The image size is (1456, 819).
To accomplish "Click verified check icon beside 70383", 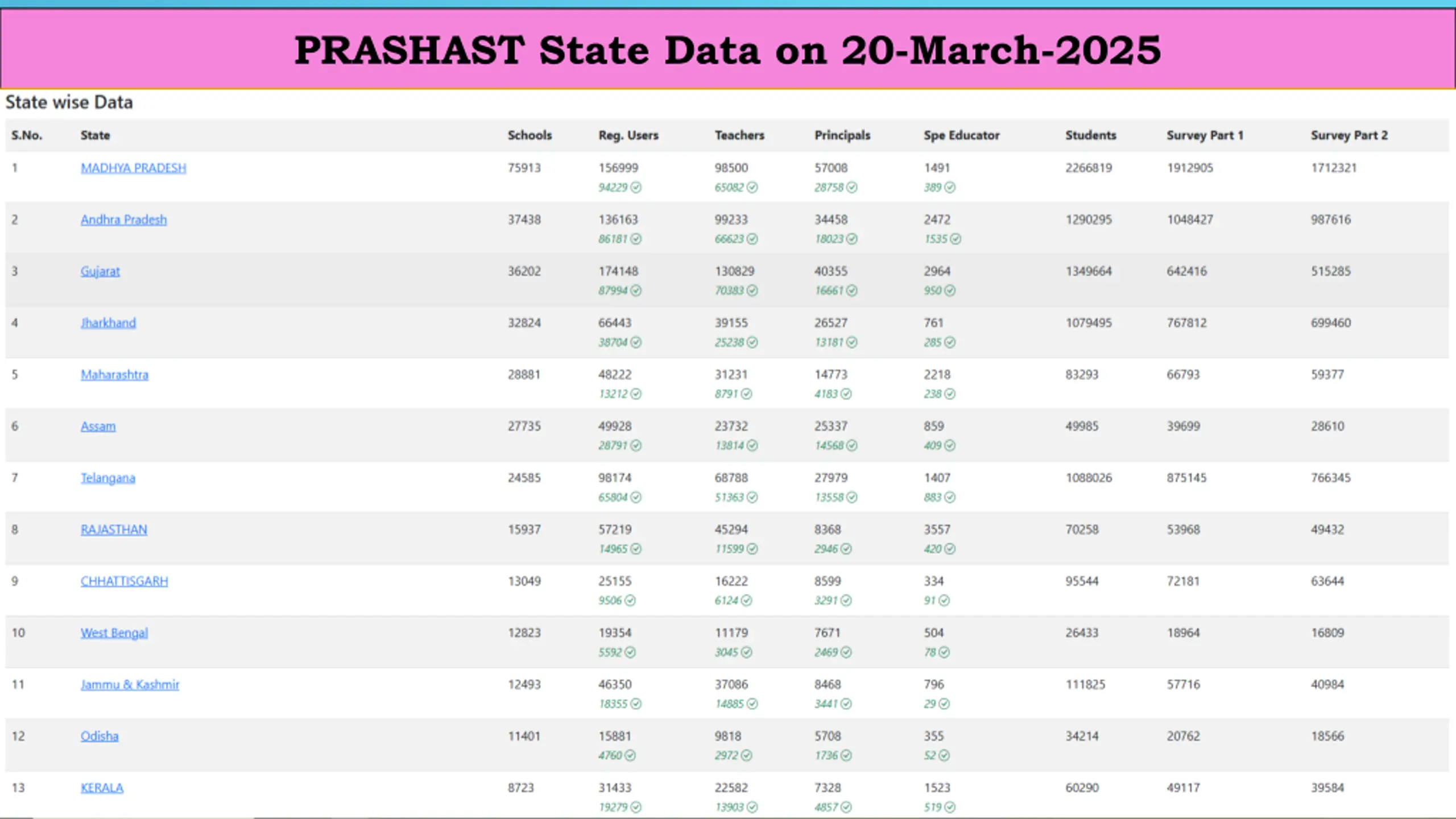I will click(752, 291).
